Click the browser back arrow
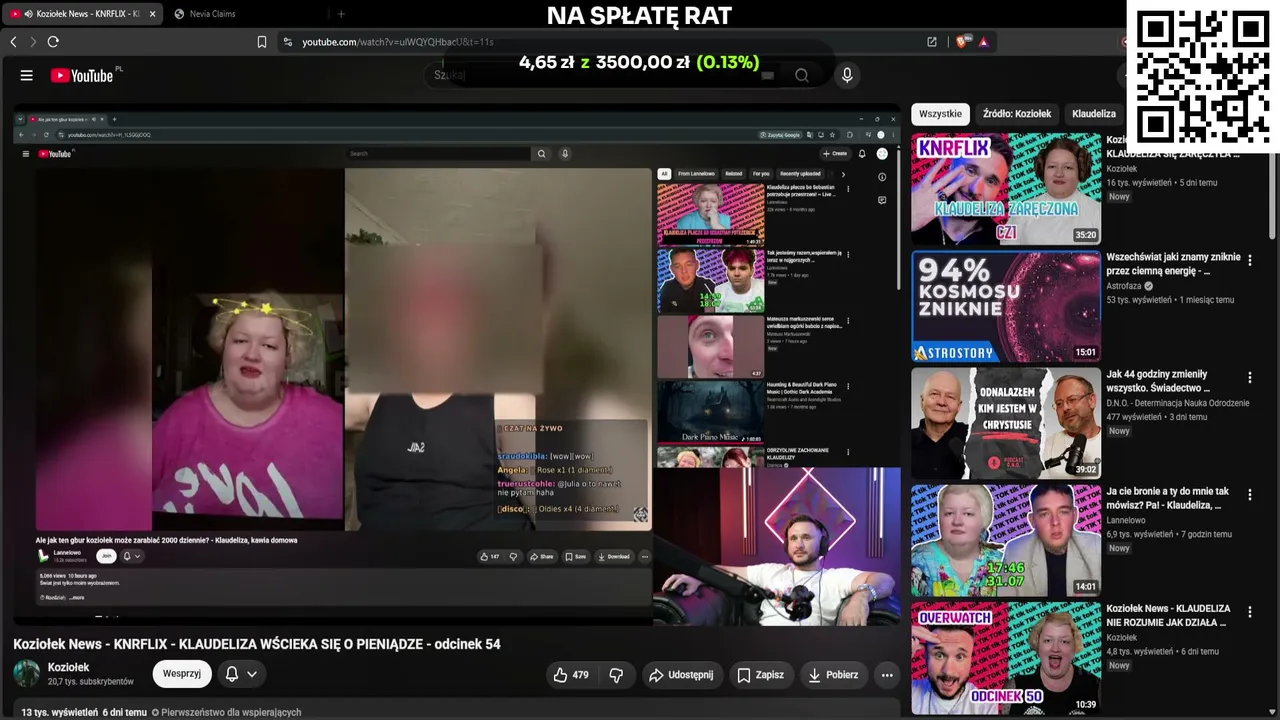The width and height of the screenshot is (1280, 720). coord(13,42)
